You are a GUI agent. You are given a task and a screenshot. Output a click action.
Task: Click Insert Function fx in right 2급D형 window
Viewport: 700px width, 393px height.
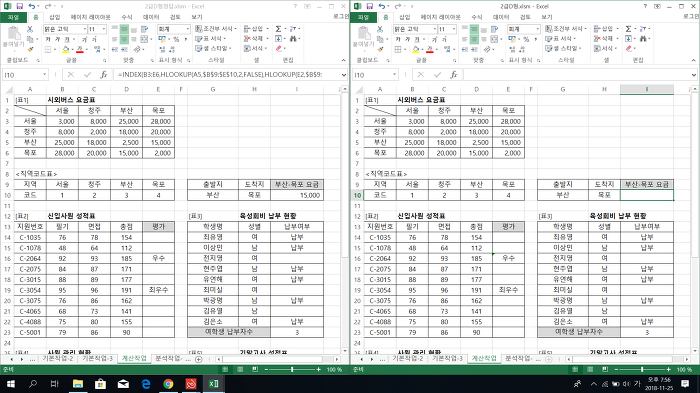(454, 75)
